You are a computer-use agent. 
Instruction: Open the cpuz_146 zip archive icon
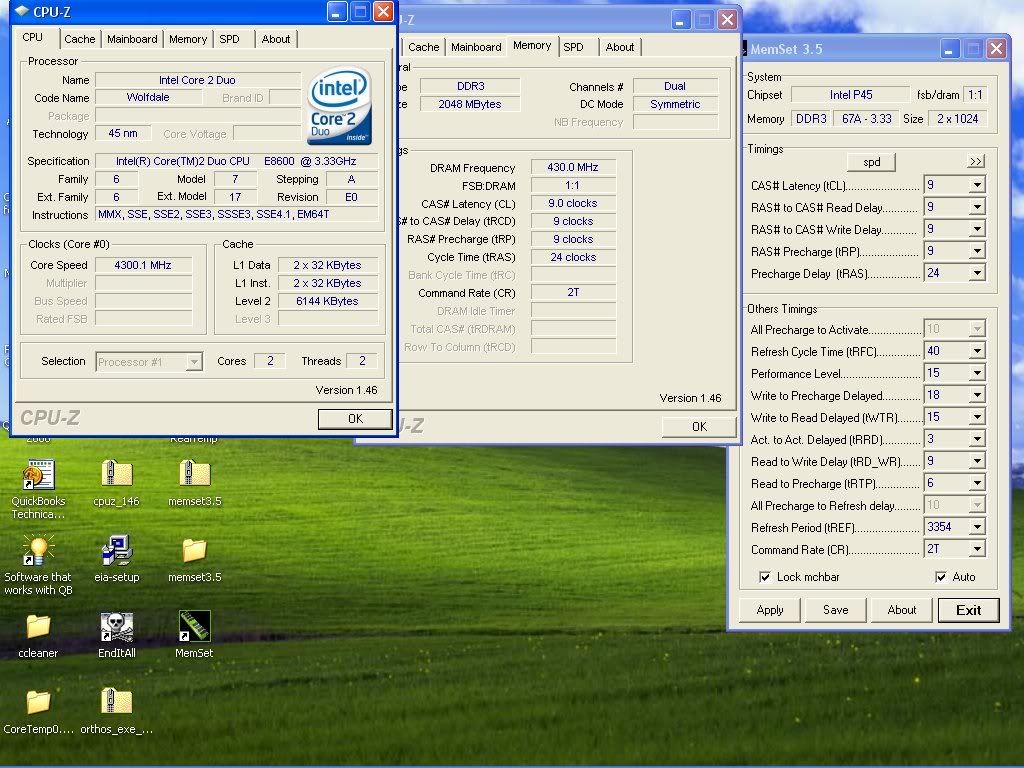coord(117,475)
